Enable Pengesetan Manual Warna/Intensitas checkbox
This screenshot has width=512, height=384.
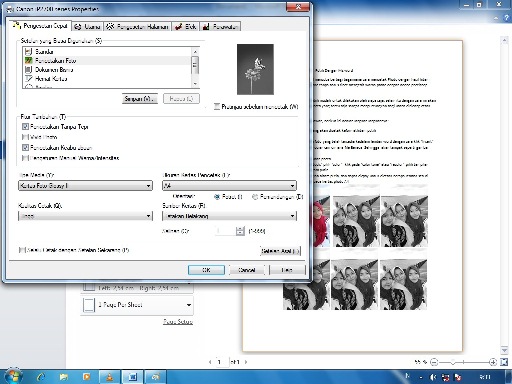tap(25, 158)
